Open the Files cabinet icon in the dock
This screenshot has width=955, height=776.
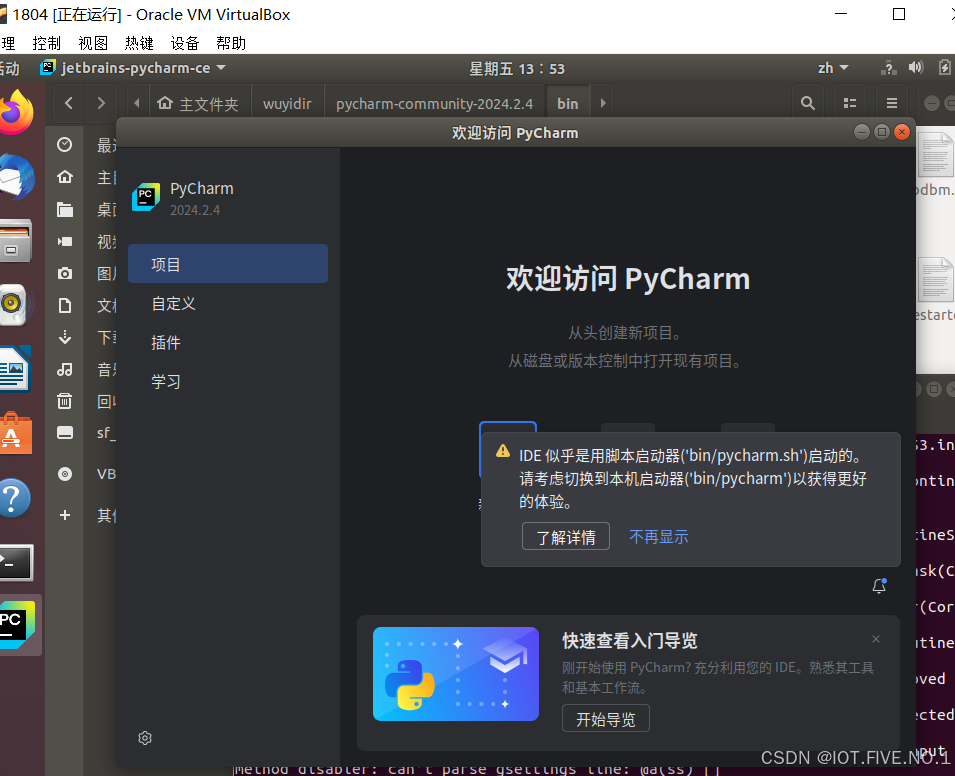(x=16, y=241)
